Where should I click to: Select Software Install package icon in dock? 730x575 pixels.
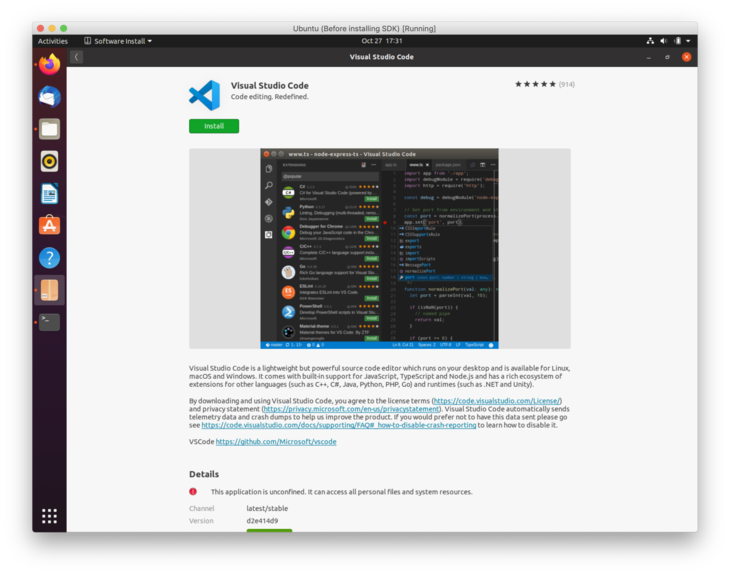tap(49, 290)
